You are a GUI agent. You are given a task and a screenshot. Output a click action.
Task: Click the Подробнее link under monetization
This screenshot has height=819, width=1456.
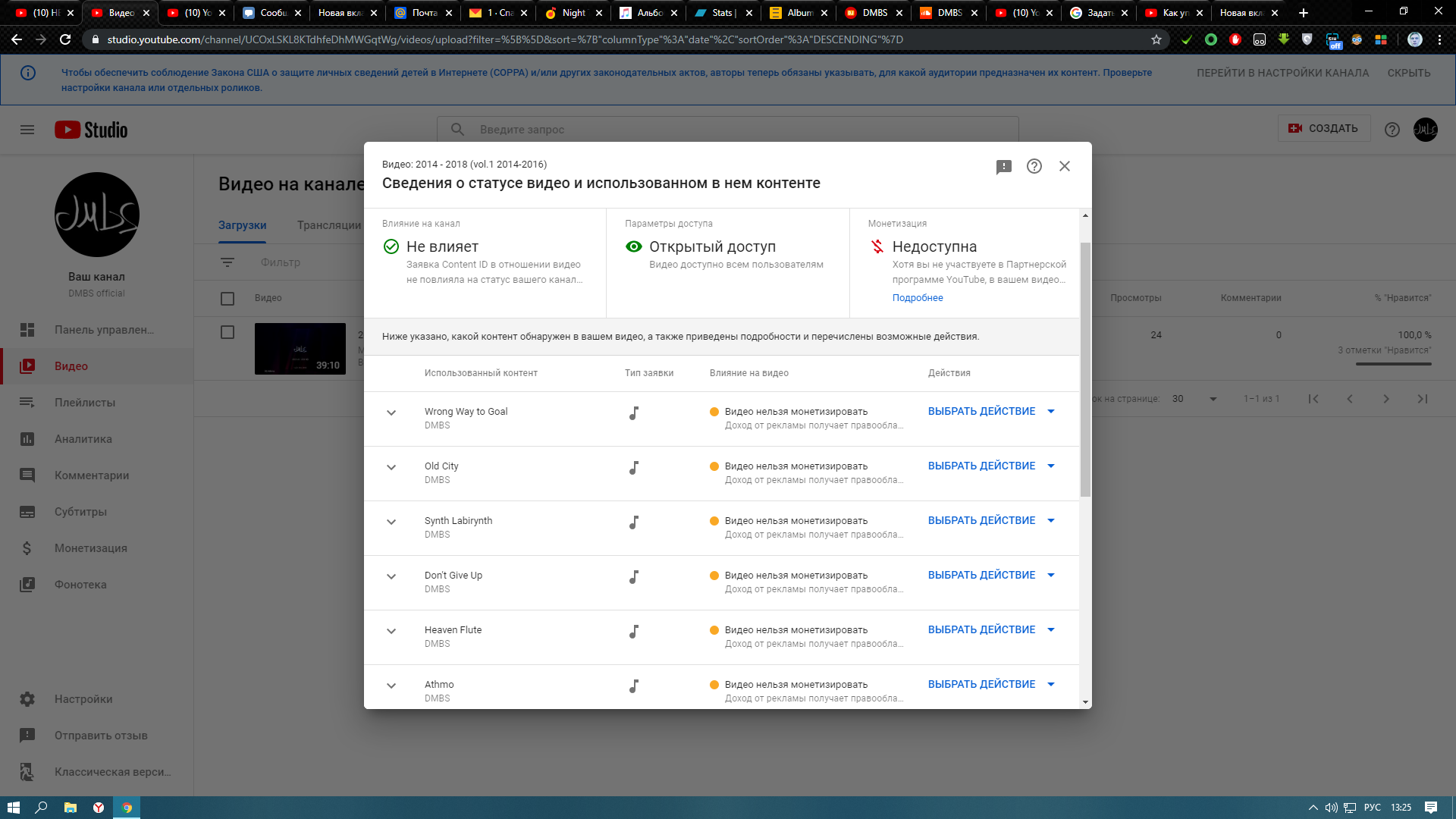point(918,298)
